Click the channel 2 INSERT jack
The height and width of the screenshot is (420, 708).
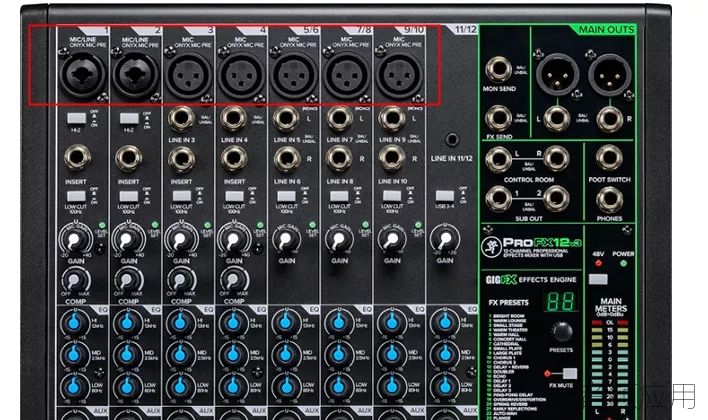[129, 158]
